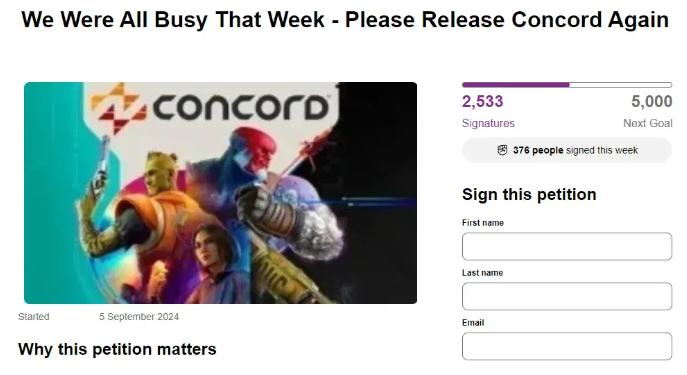Click the petition title heading
Viewport: 687px width, 375px height.
tap(345, 20)
